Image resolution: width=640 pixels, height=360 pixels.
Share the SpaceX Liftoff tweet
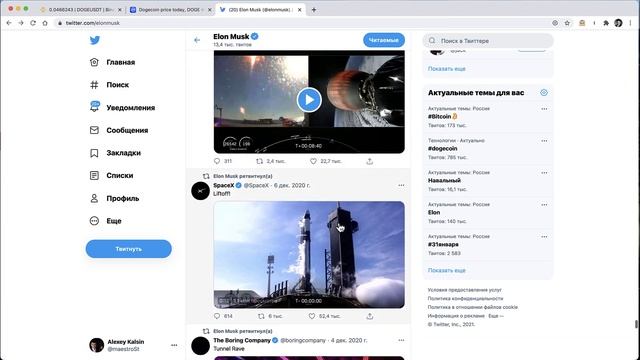click(369, 316)
